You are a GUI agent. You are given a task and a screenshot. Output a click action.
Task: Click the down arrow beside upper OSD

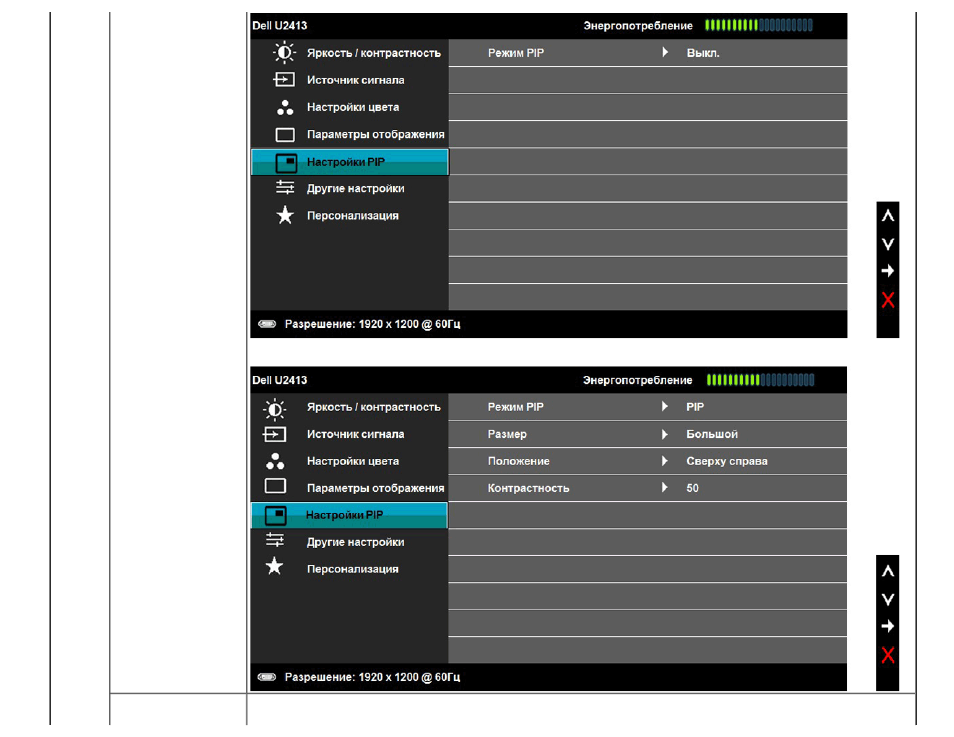888,244
